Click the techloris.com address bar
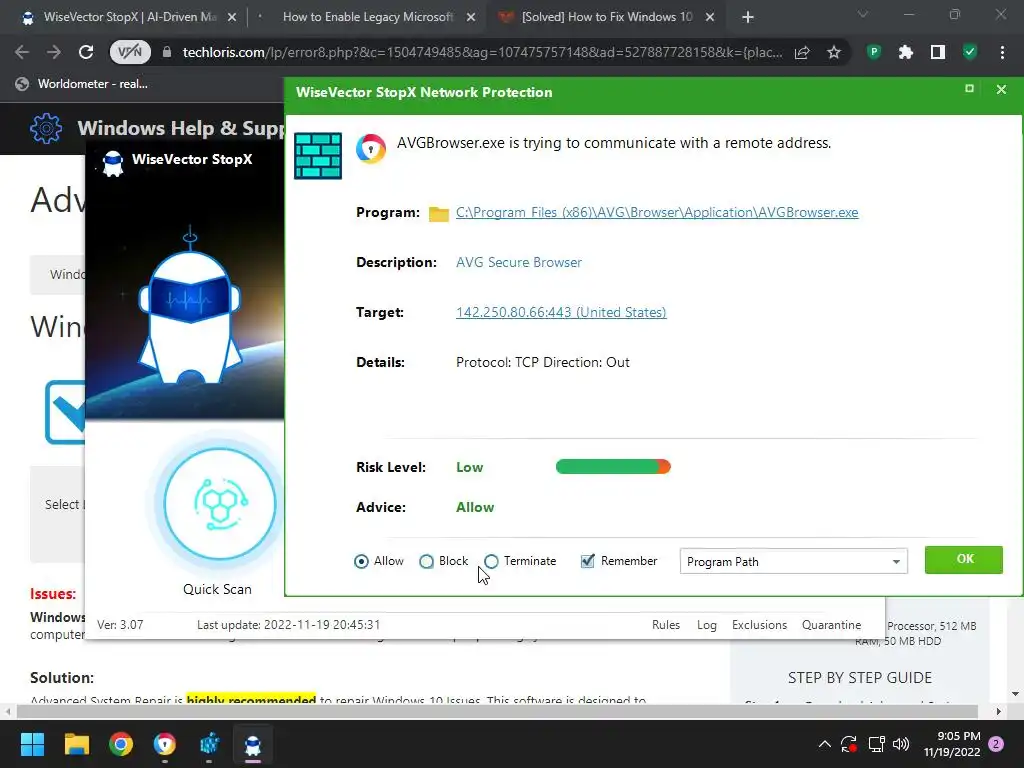Image resolution: width=1024 pixels, height=768 pixels. [x=482, y=52]
